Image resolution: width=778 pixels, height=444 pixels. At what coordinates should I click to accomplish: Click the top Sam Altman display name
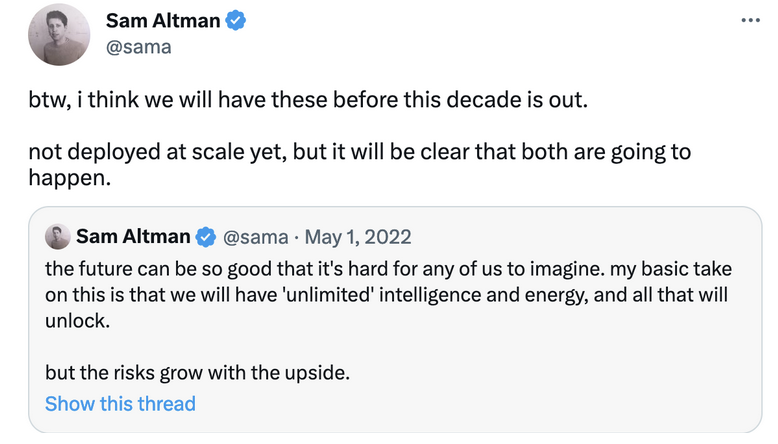(x=163, y=21)
